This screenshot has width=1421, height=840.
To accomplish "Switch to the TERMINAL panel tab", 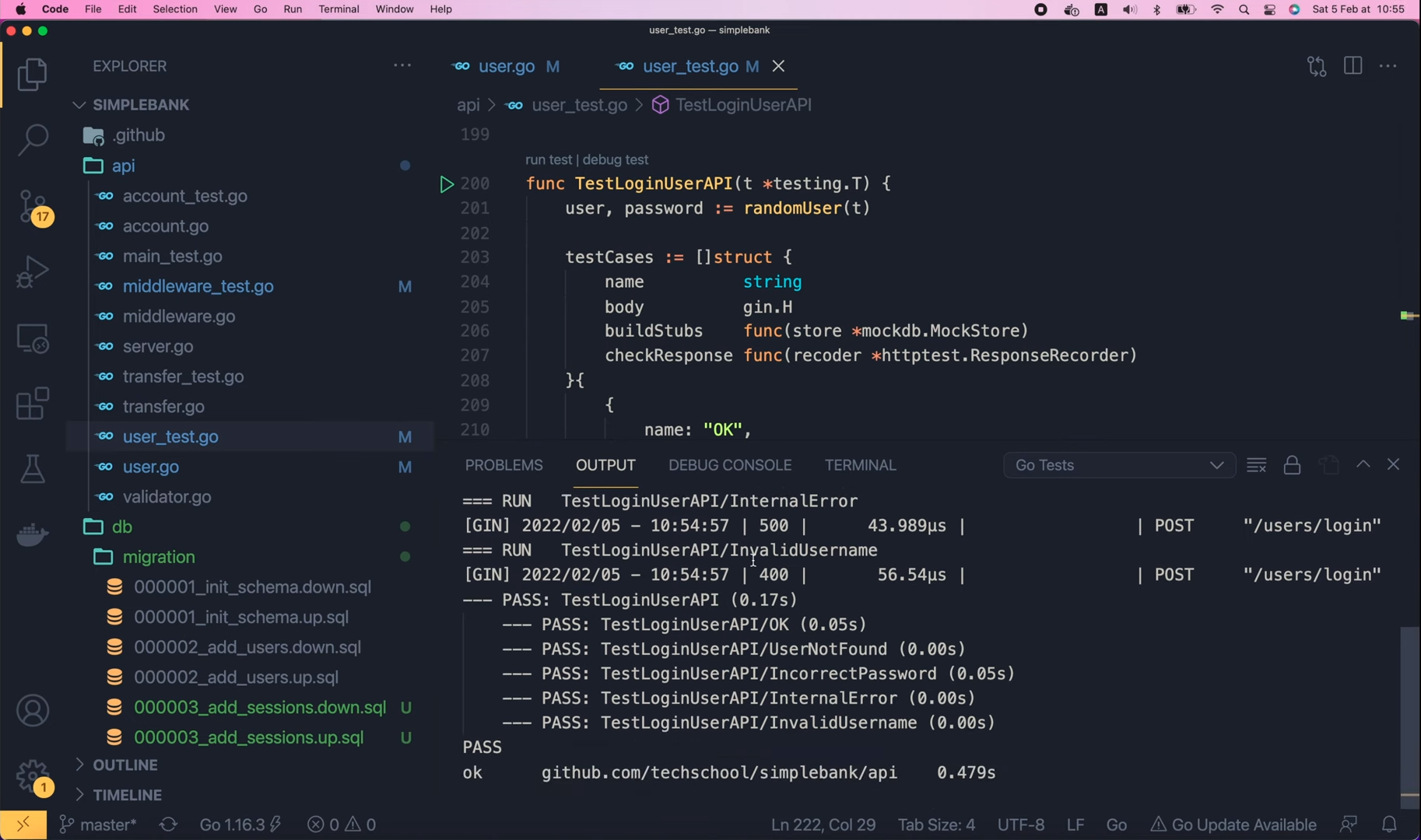I will point(860,465).
